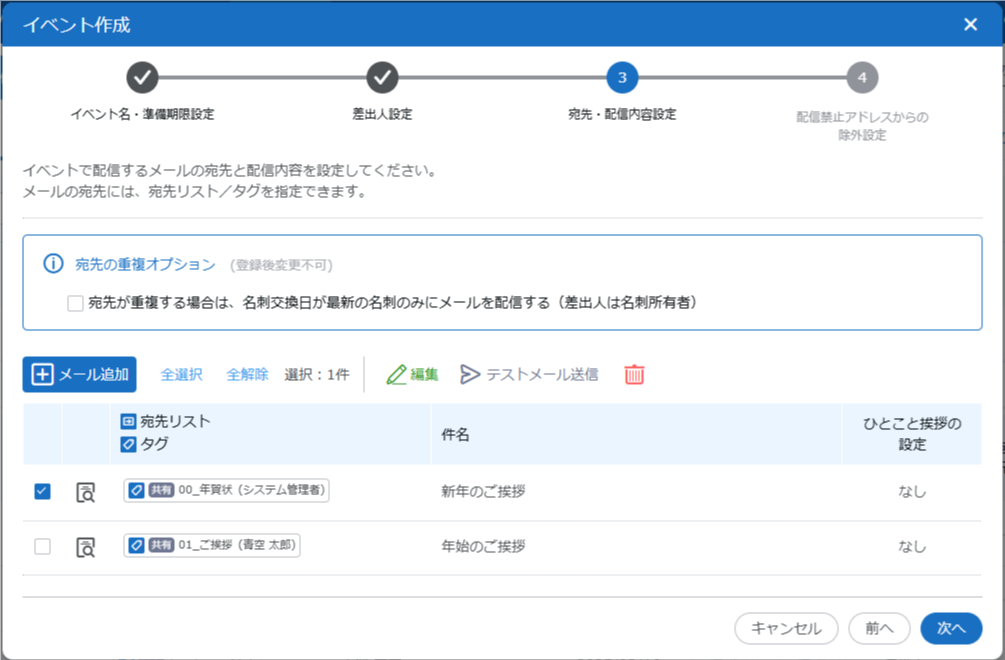Viewport: 1005px width, 660px height.
Task: Click the info icon beside 宛先の重複オプション
Action: pos(53,265)
